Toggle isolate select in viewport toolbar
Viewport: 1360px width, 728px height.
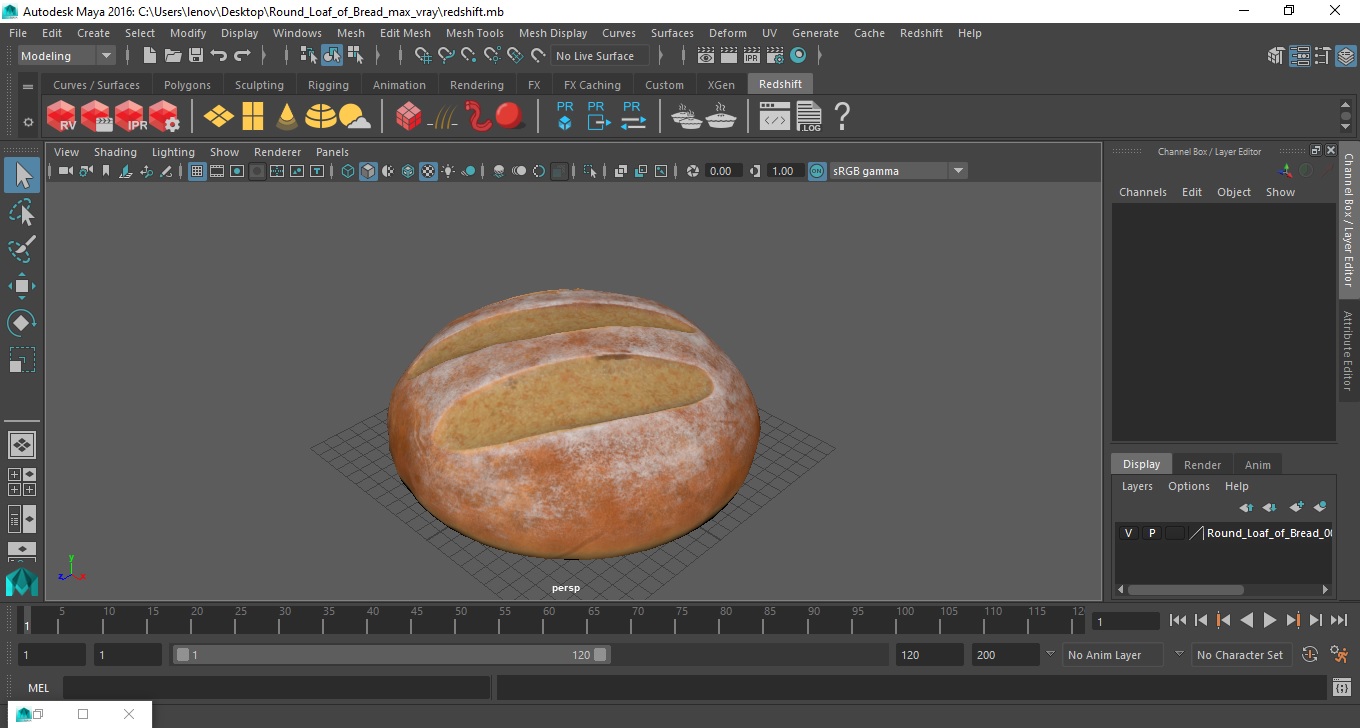(591, 171)
